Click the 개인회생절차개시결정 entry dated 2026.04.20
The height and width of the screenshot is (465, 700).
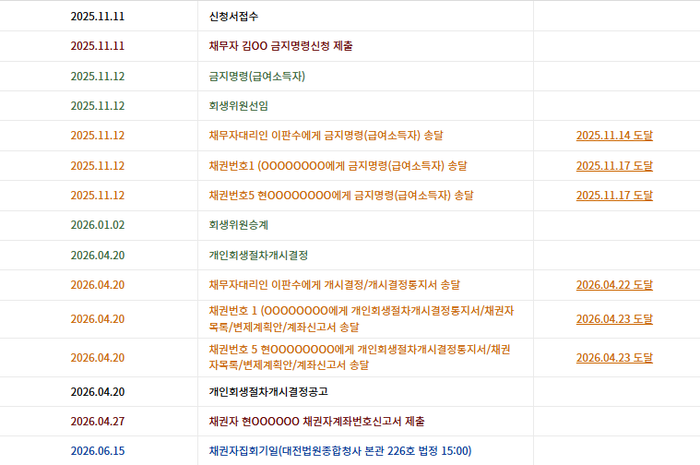(258, 255)
